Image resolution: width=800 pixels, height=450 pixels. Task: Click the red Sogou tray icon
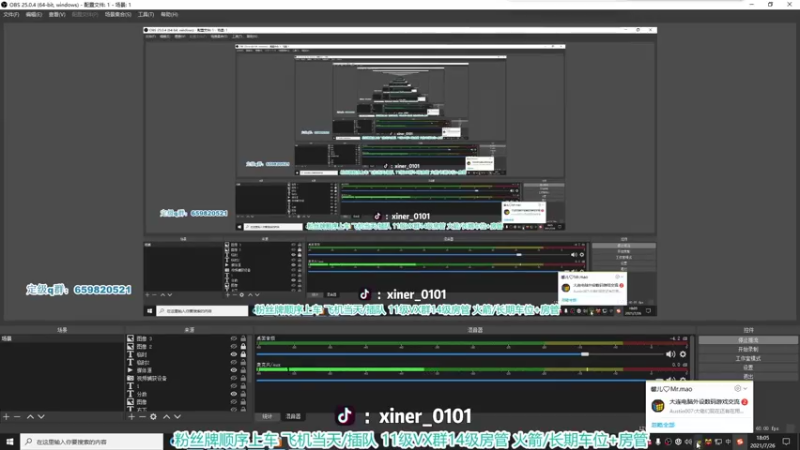740,442
